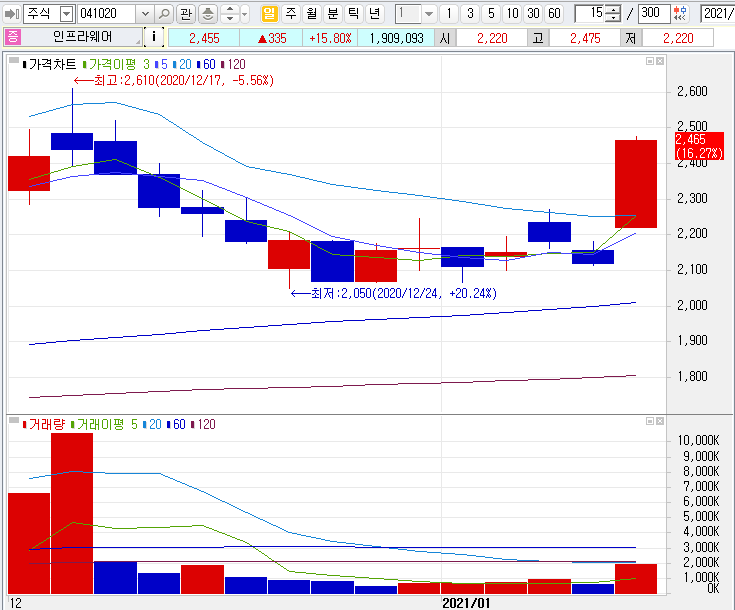Expand the stock code history dropdown

pos(145,14)
